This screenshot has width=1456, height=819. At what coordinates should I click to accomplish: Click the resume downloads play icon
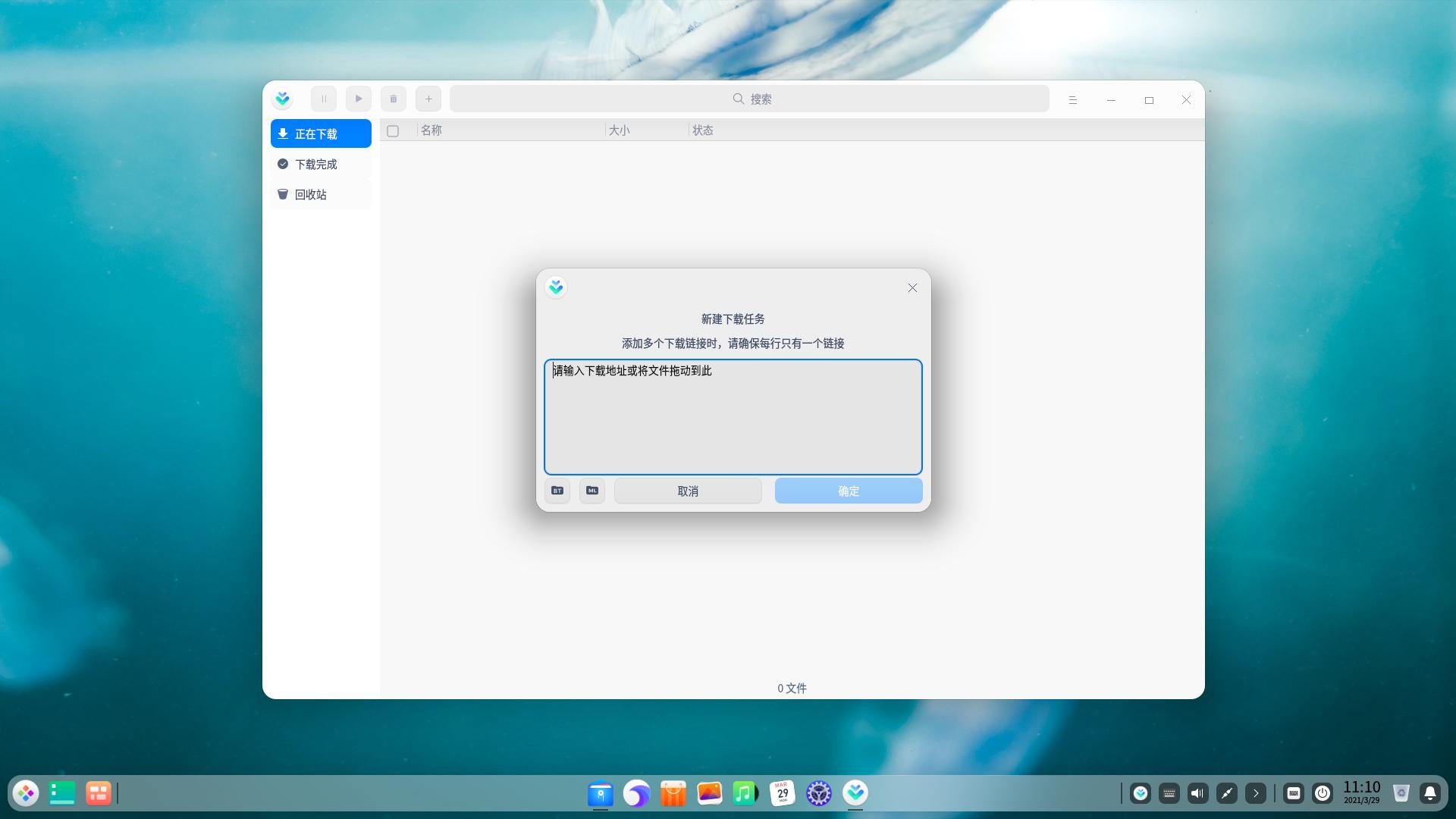(358, 99)
